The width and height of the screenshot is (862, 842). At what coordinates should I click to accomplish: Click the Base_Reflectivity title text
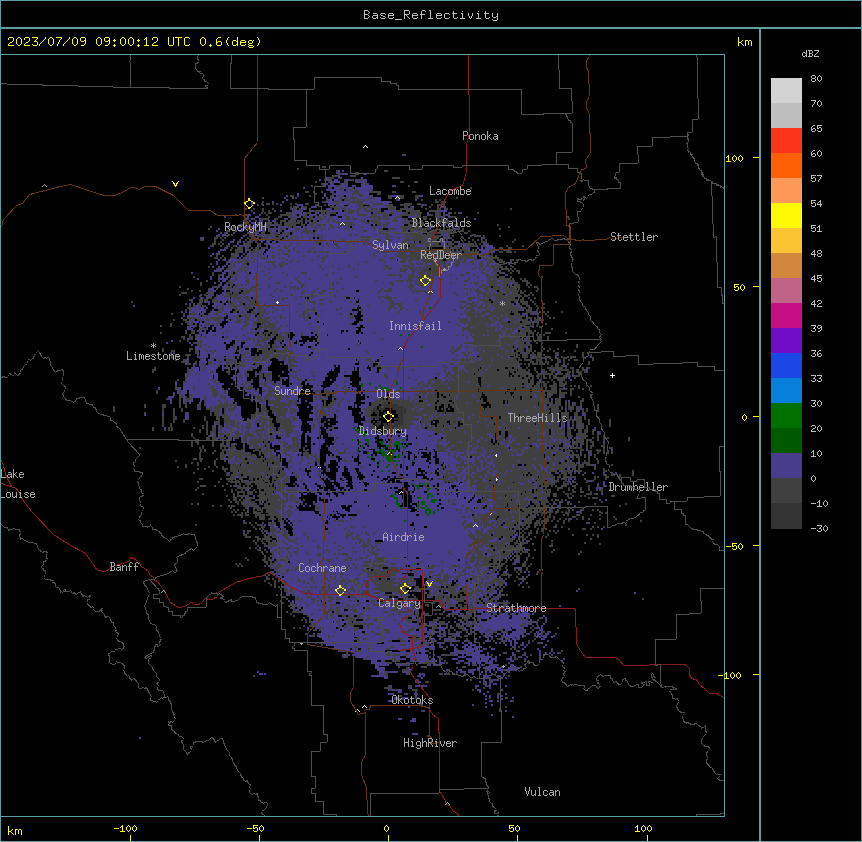coord(431,15)
